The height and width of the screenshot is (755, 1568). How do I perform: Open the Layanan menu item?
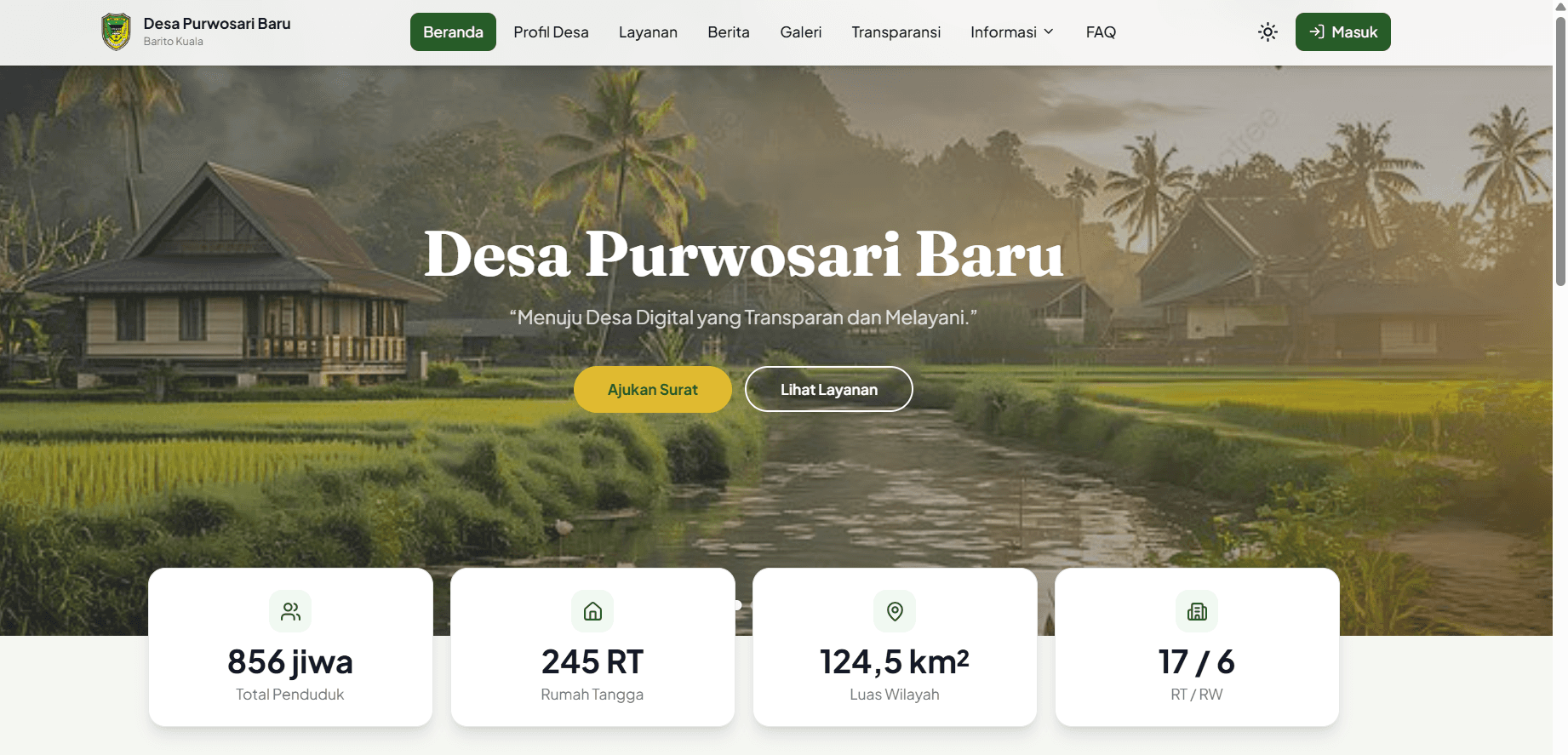click(x=648, y=32)
